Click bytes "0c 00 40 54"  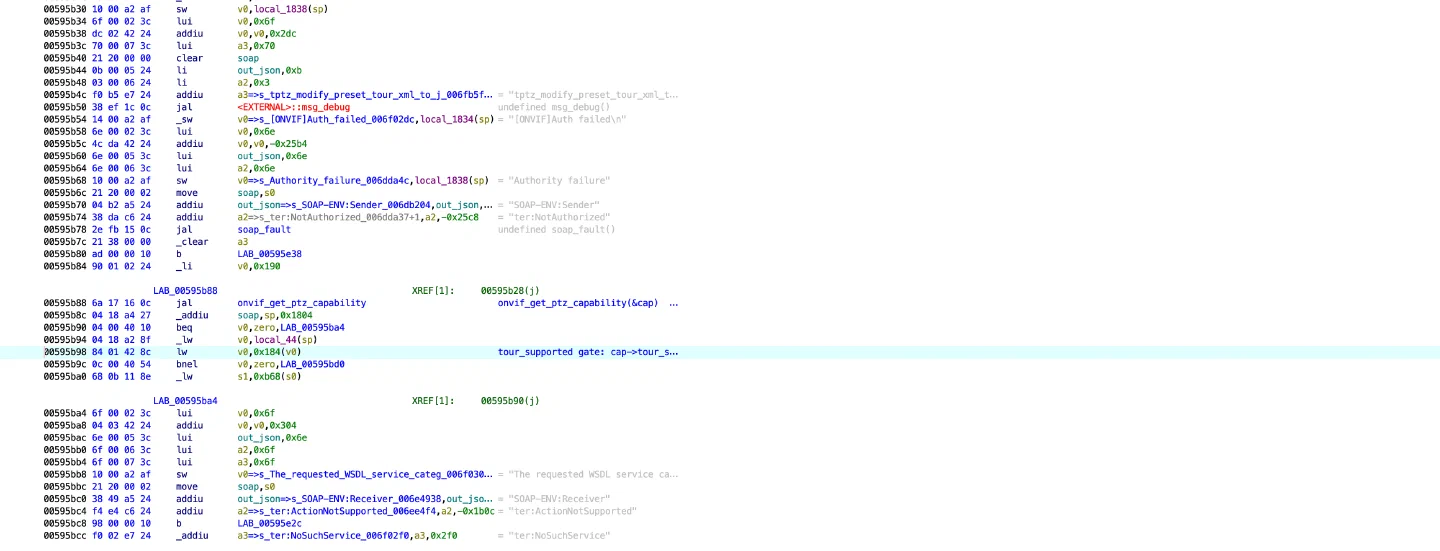121,364
